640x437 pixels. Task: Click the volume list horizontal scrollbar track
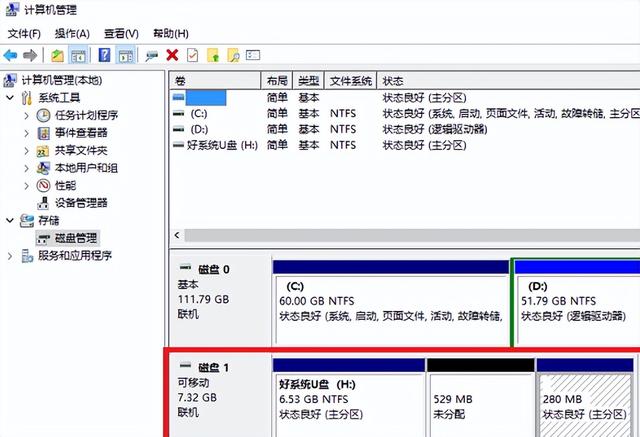coord(412,235)
